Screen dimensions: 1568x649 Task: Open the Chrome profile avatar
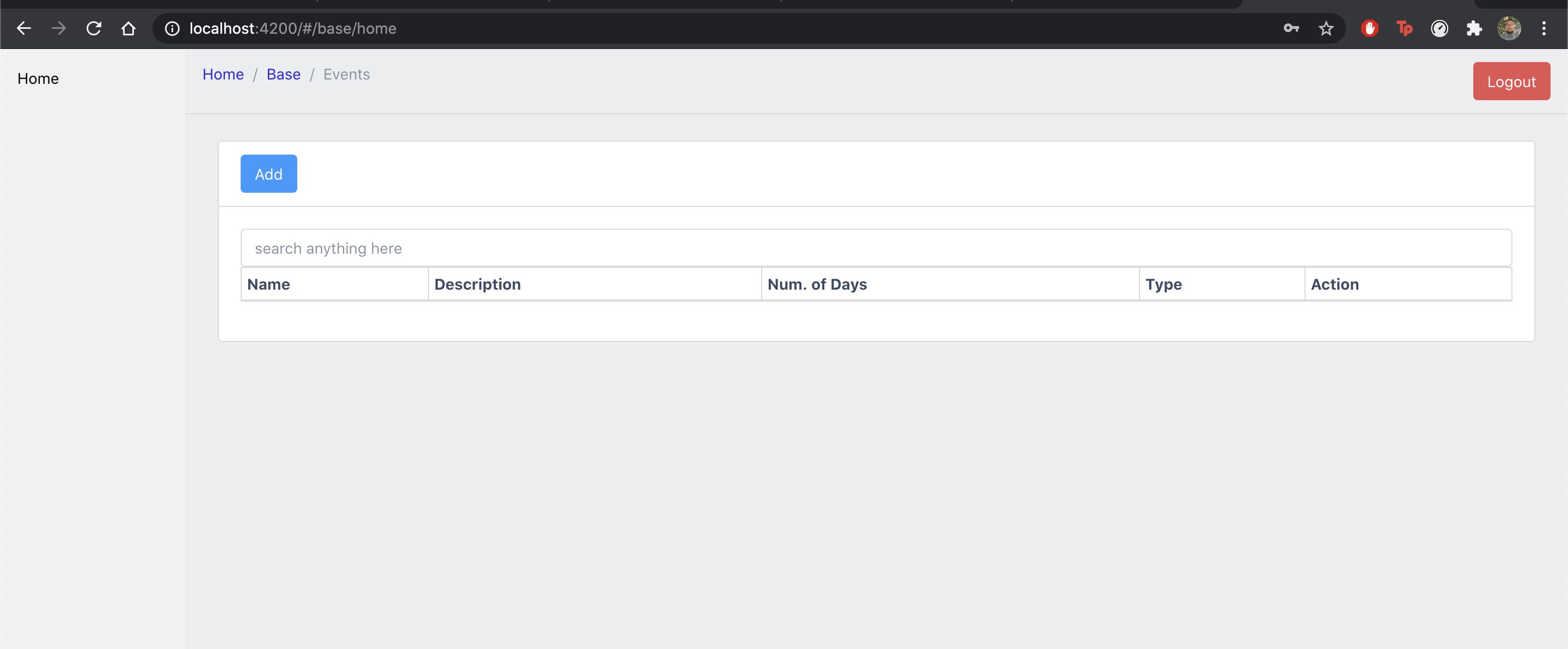click(x=1509, y=29)
